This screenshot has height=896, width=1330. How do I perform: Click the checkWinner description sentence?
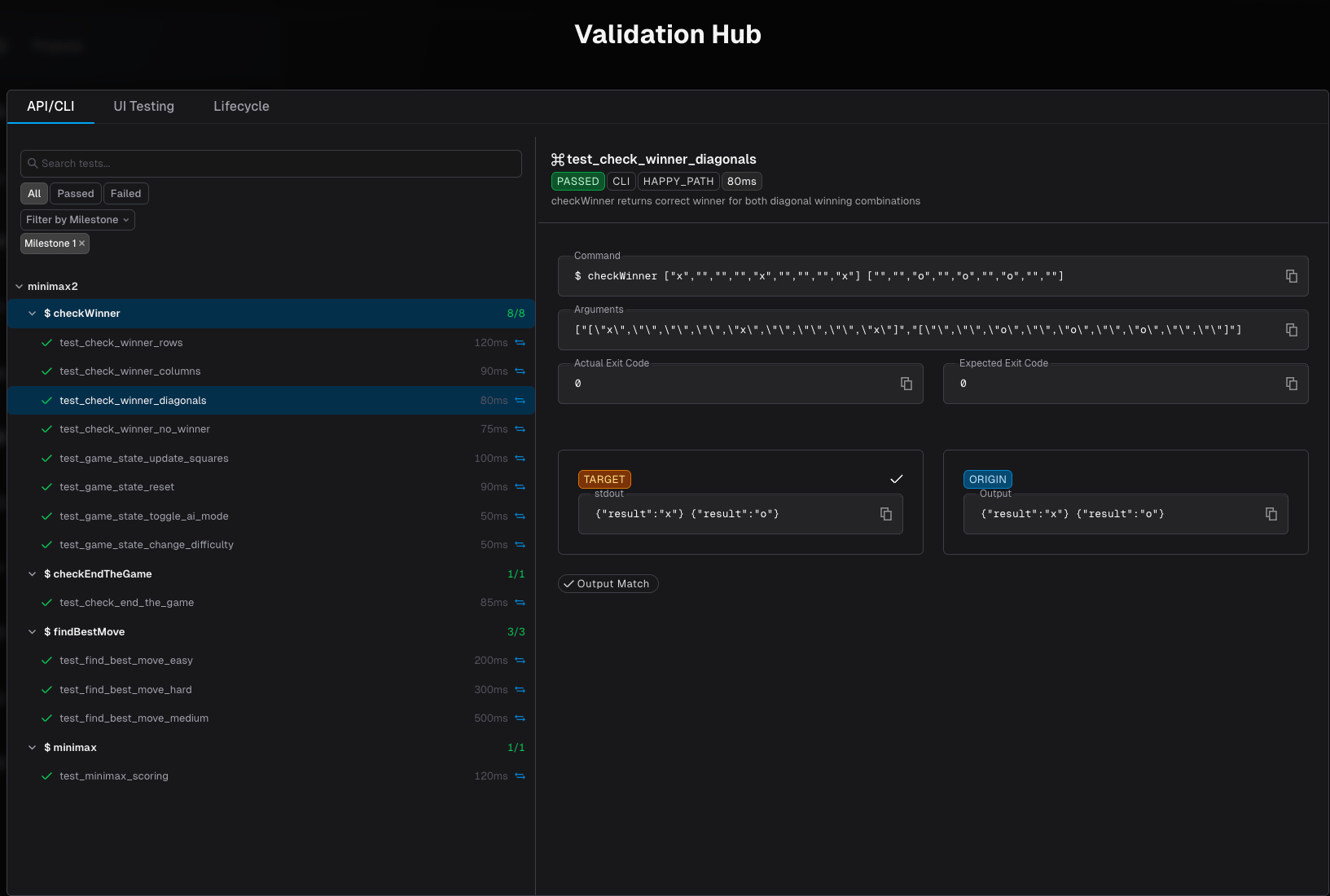tap(735, 201)
